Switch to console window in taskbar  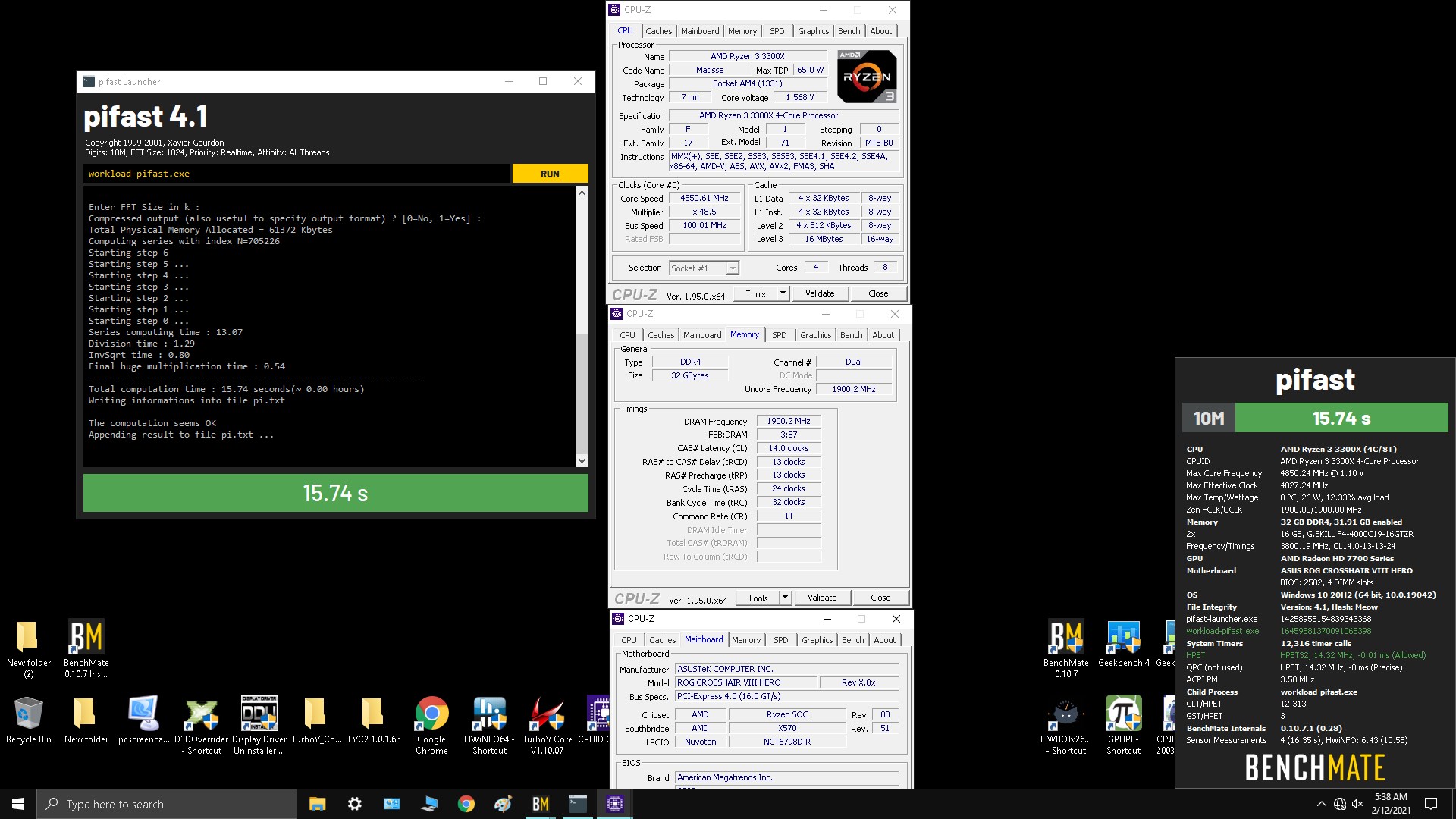click(x=578, y=804)
